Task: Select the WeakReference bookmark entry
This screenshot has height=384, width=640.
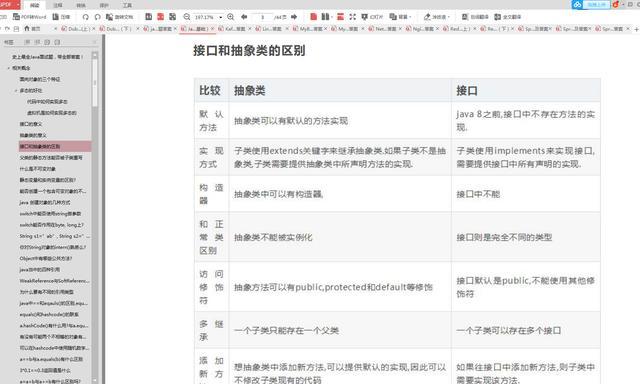Action: 54,281
